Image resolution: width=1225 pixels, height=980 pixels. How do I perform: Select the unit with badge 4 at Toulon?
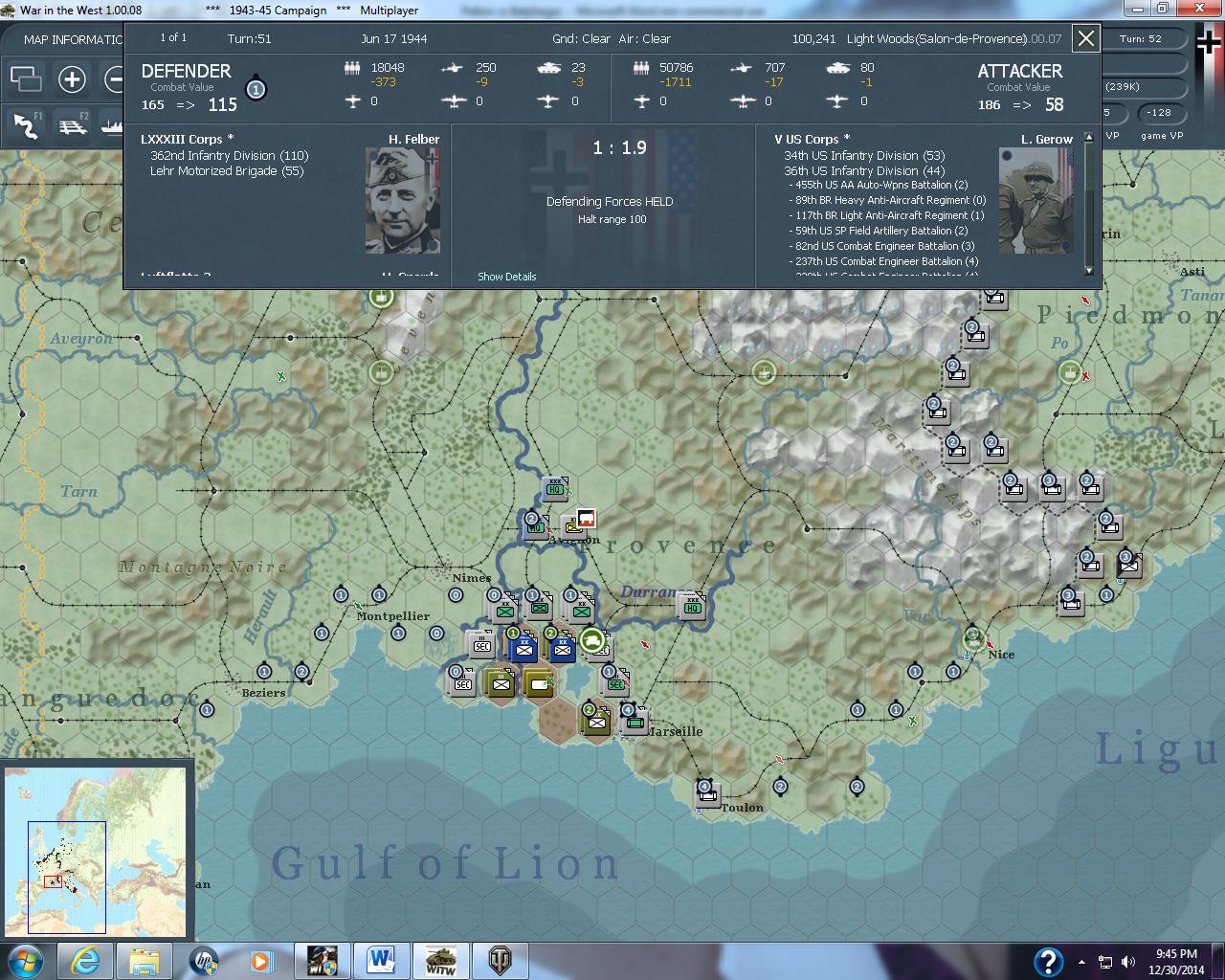(x=708, y=793)
